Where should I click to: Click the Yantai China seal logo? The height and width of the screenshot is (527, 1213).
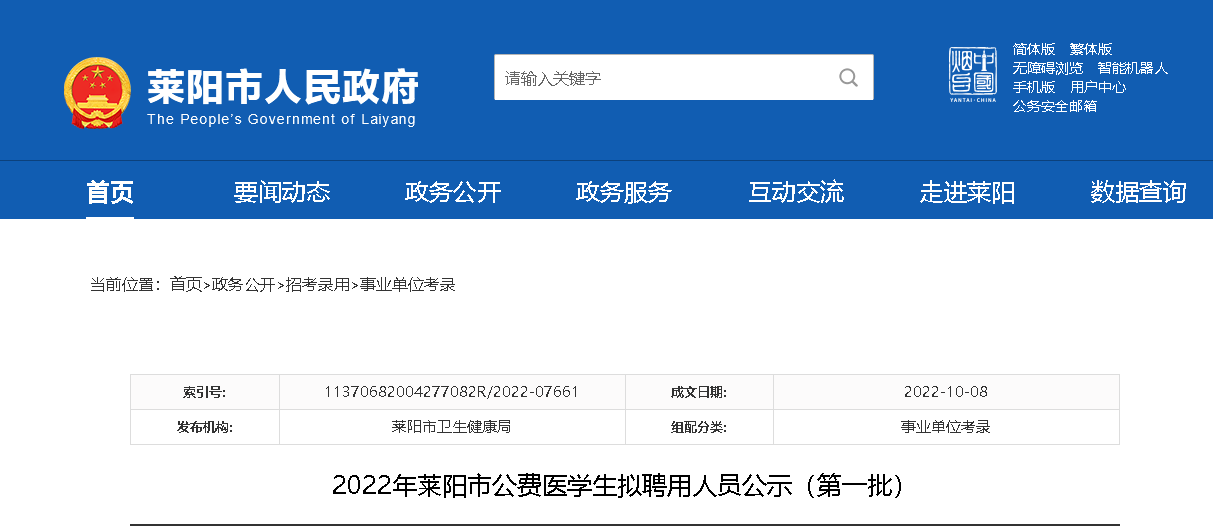[x=973, y=75]
